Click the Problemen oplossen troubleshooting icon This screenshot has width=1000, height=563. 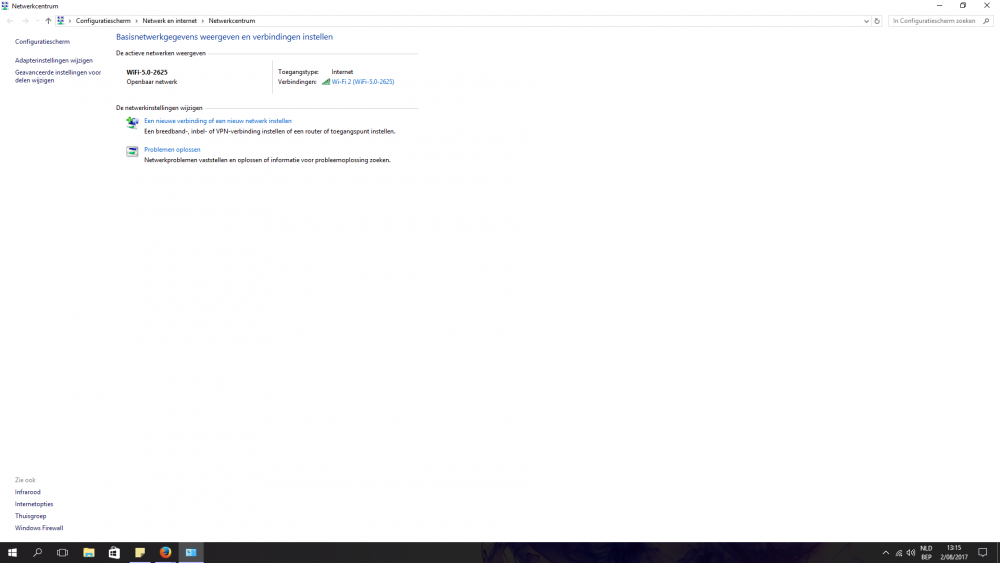click(132, 151)
